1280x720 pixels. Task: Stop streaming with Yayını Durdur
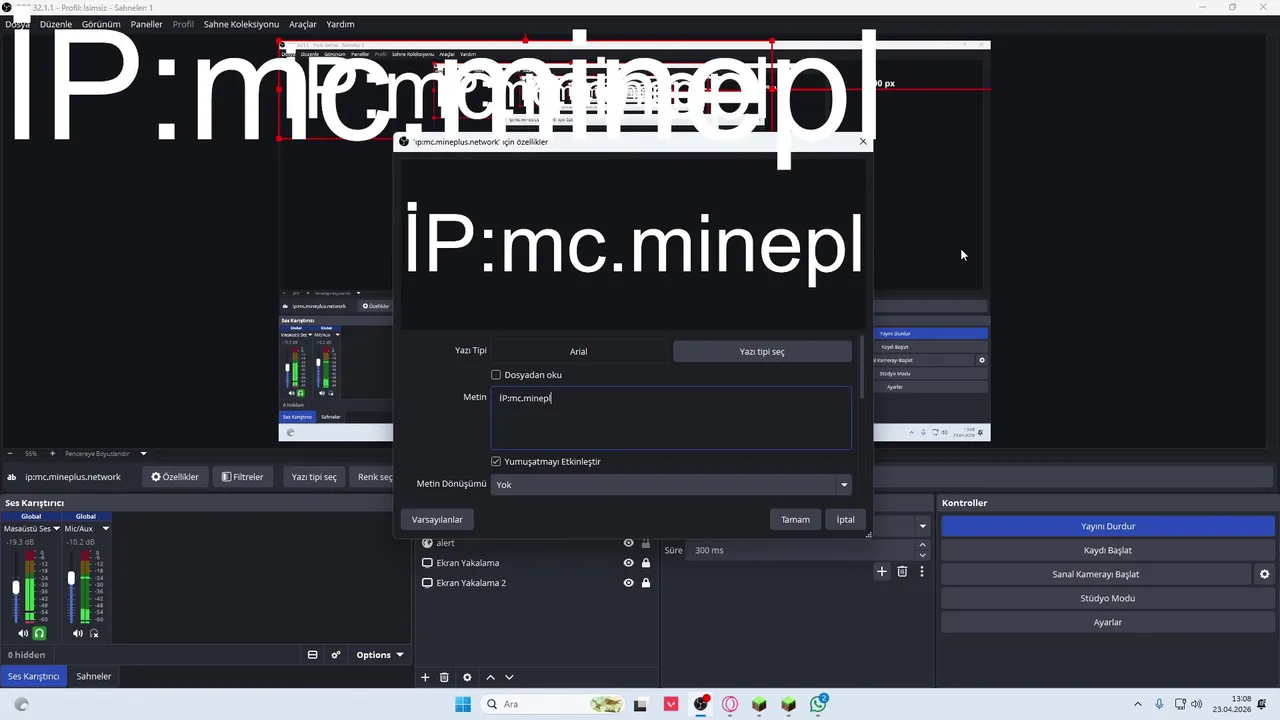coord(1108,526)
